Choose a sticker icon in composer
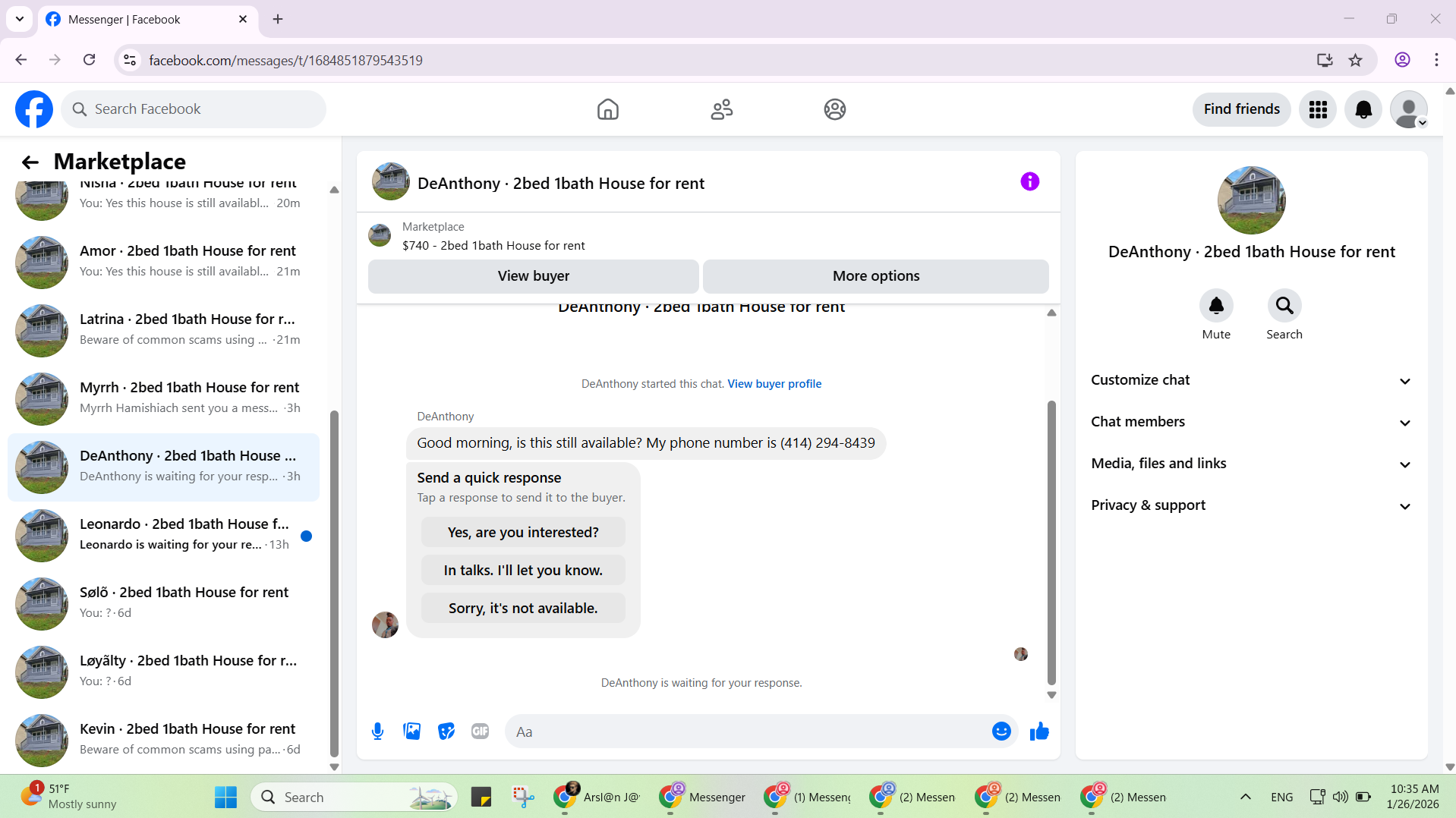The image size is (1456, 818). 446,731
